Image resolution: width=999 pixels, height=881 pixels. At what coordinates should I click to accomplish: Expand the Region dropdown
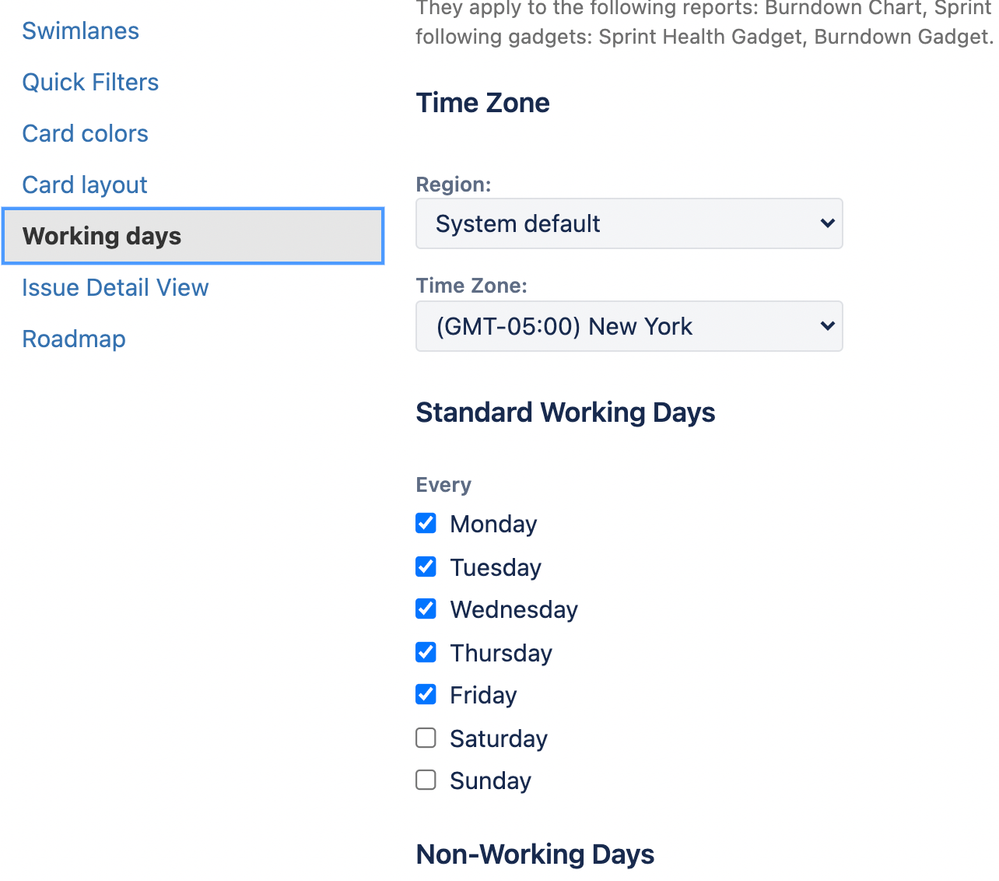(x=629, y=224)
